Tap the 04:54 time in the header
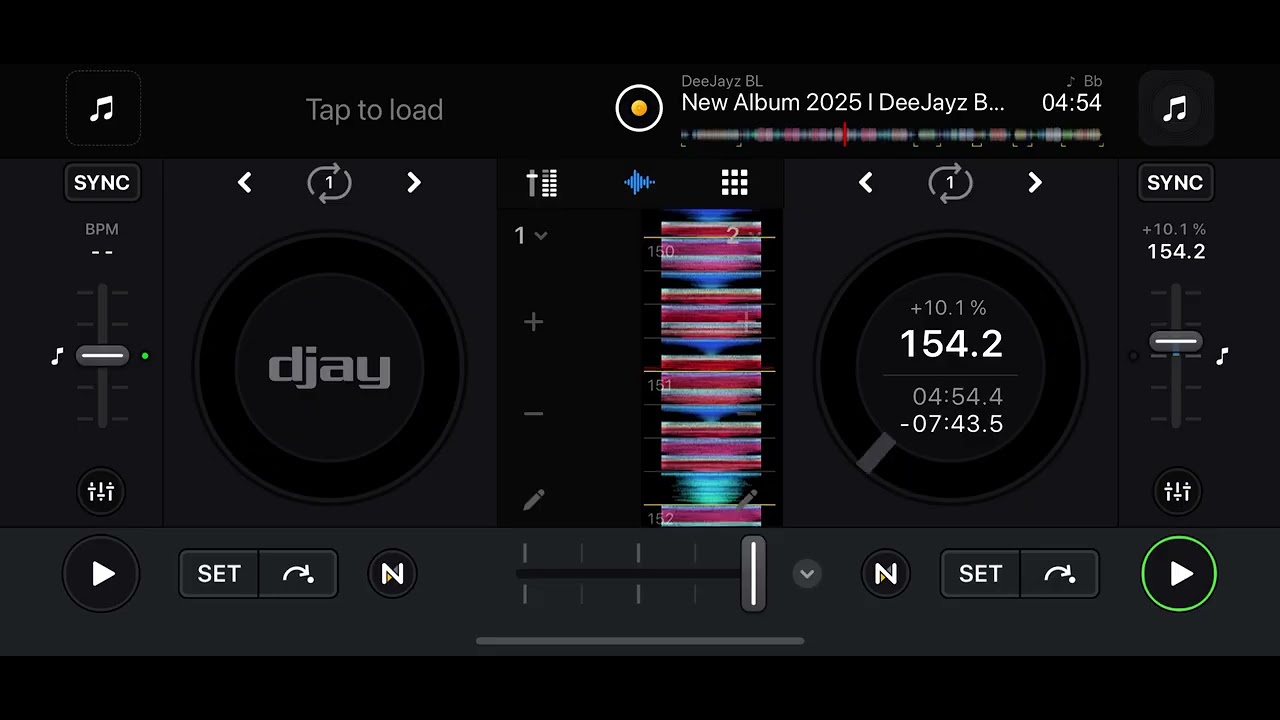 pyautogui.click(x=1072, y=103)
